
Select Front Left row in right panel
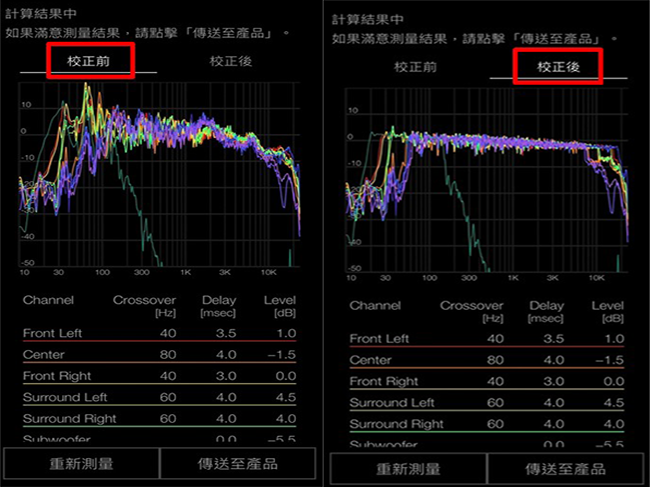(x=487, y=339)
